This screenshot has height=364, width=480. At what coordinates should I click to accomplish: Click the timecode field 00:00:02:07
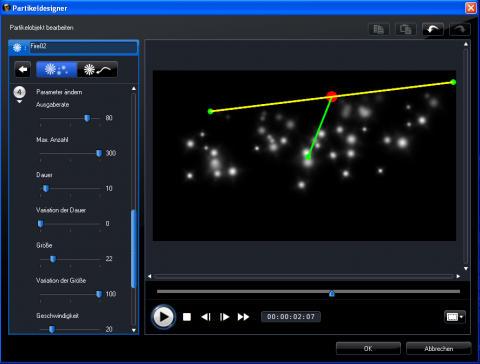click(x=291, y=317)
